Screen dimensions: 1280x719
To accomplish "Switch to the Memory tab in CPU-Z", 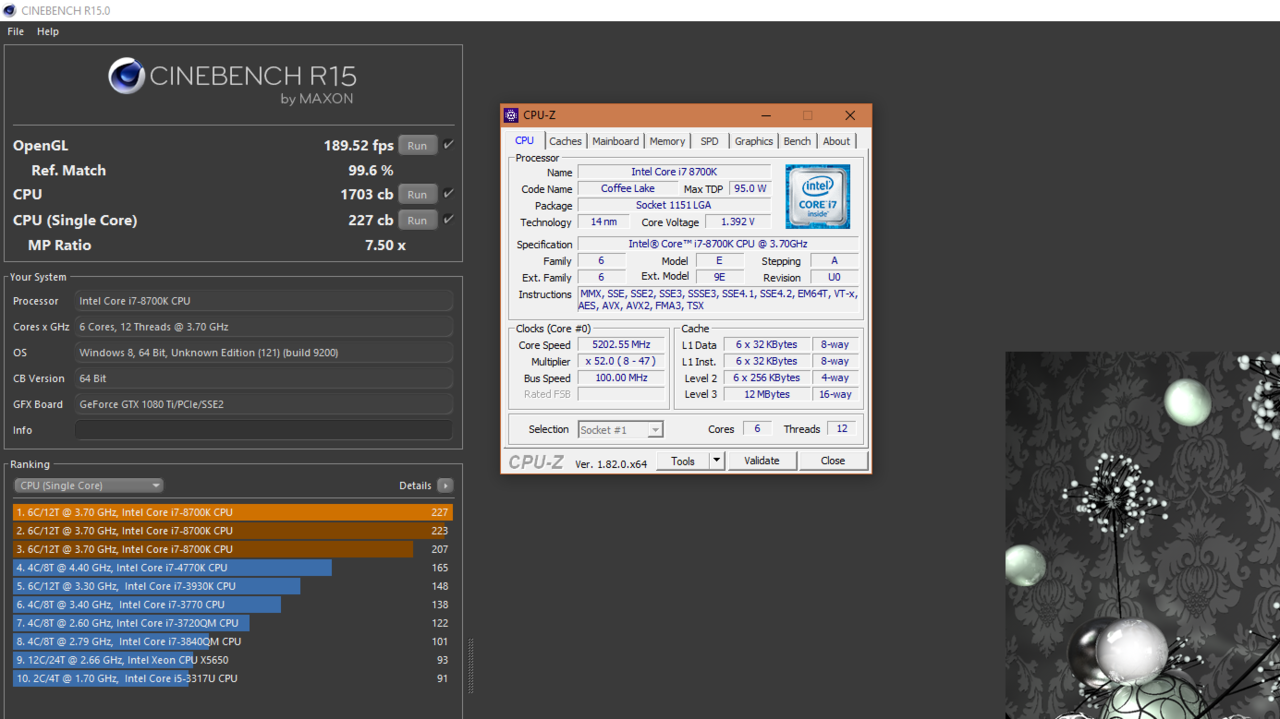I will 667,141.
